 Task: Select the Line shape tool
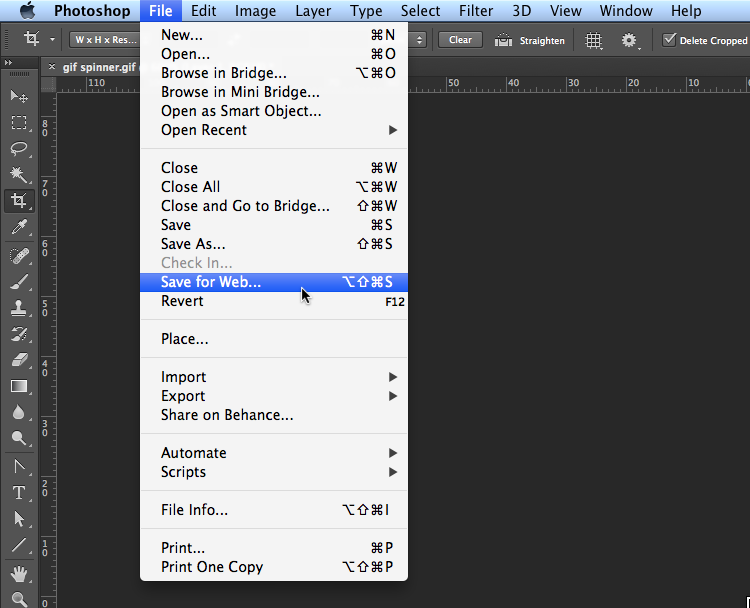pos(19,545)
